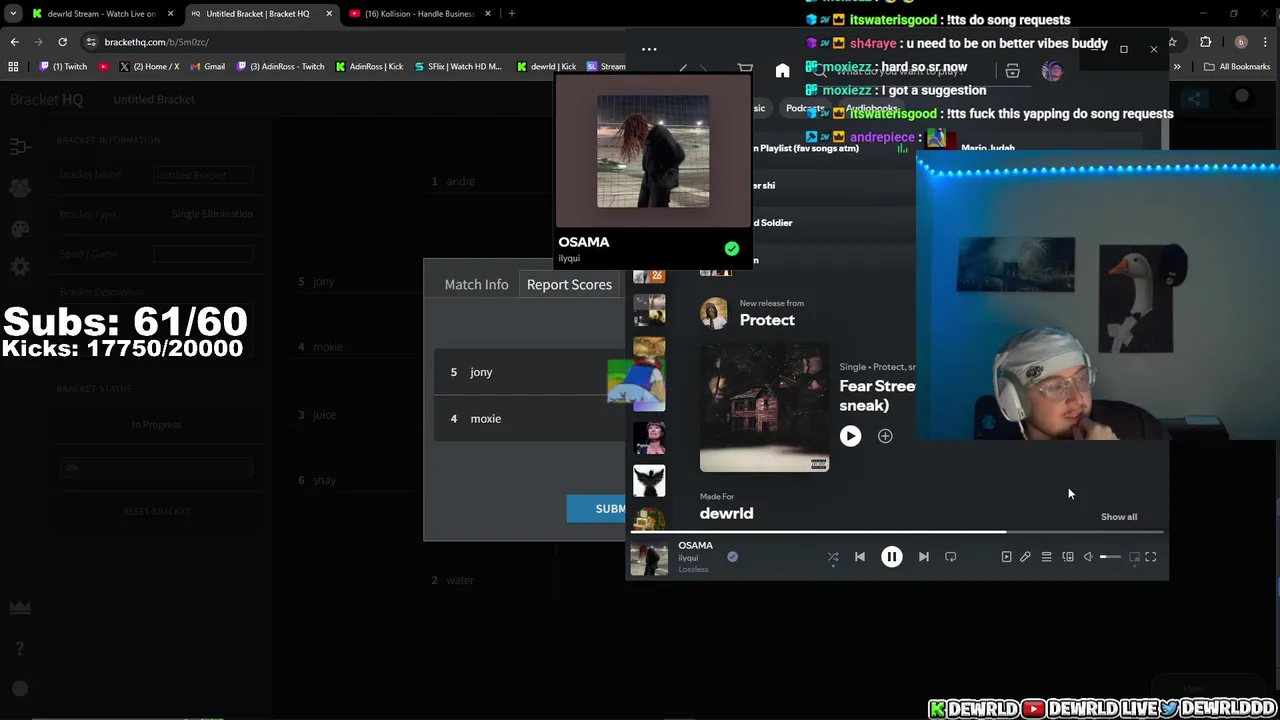
Task: Switch to the Report Scores tab
Action: pos(569,285)
